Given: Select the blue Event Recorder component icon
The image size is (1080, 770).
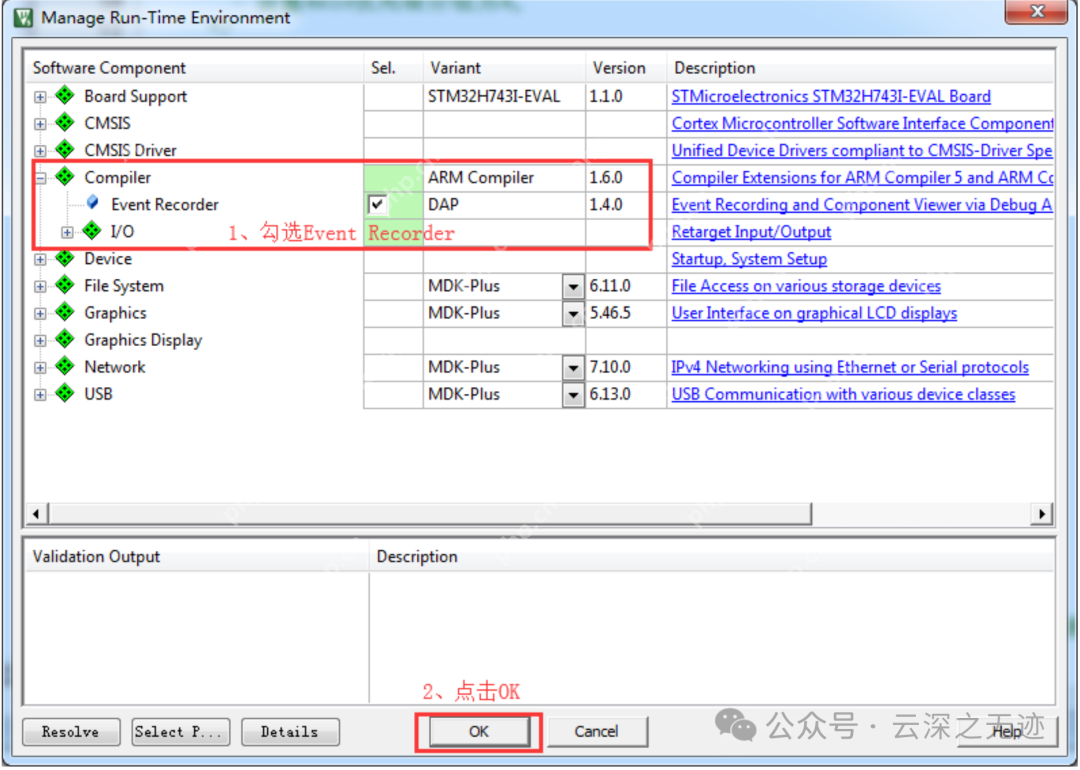Looking at the screenshot, I should coord(92,203).
